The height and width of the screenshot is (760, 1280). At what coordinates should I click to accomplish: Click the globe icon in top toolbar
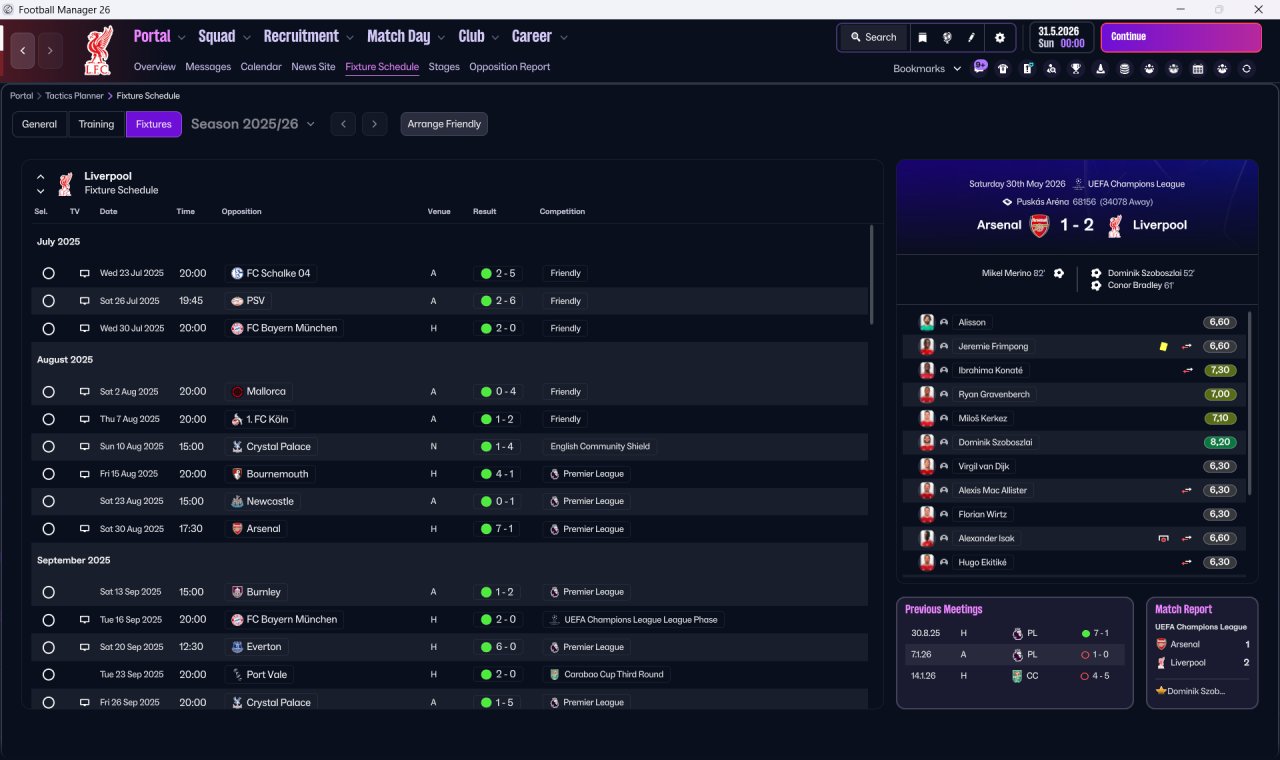pyautogui.click(x=946, y=37)
